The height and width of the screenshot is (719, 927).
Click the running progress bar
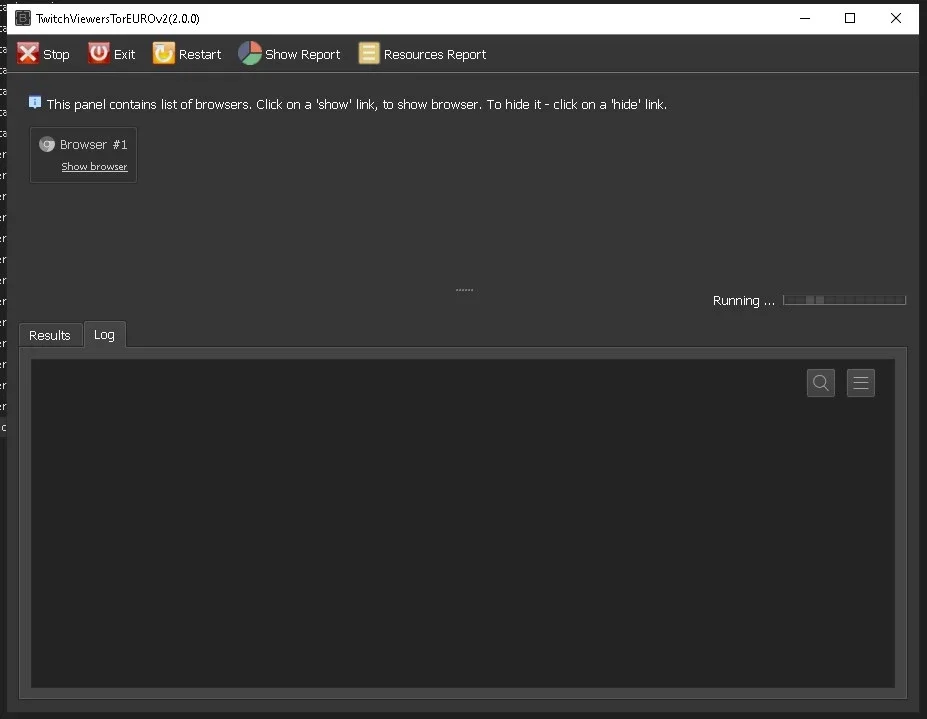click(x=844, y=300)
